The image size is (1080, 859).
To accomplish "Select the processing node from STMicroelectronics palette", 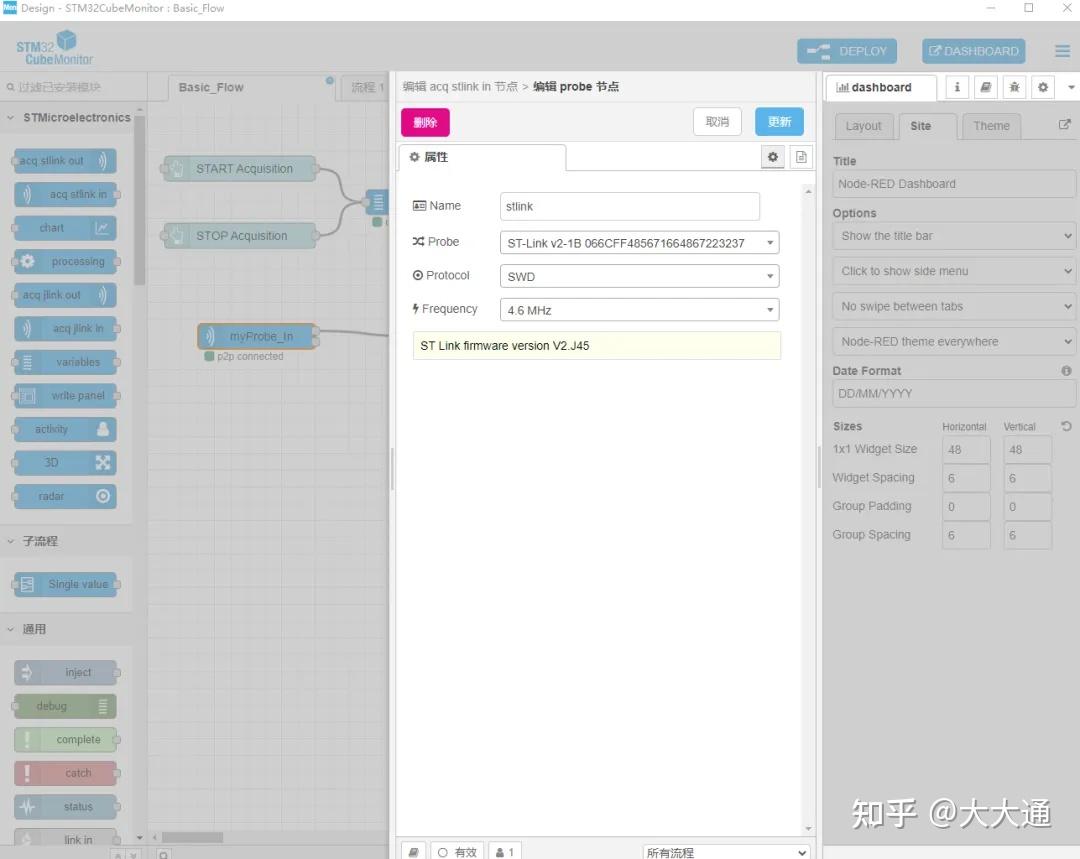I will (65, 261).
